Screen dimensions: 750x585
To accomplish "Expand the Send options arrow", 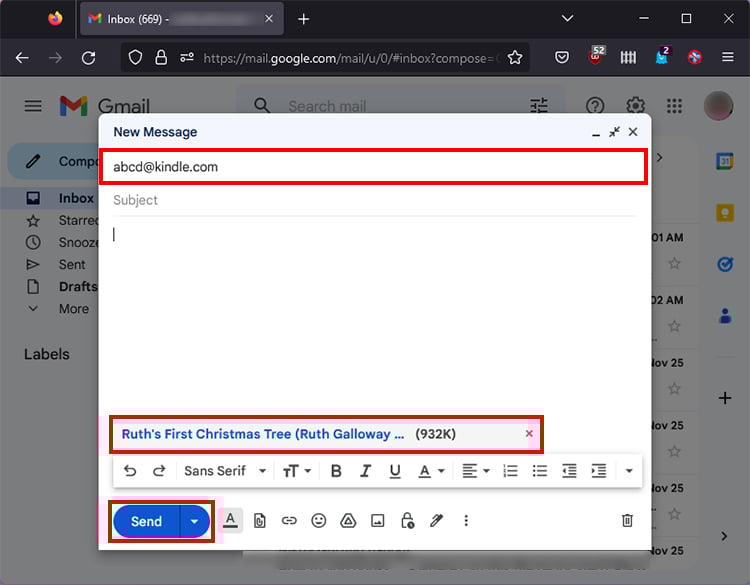I will click(x=195, y=521).
